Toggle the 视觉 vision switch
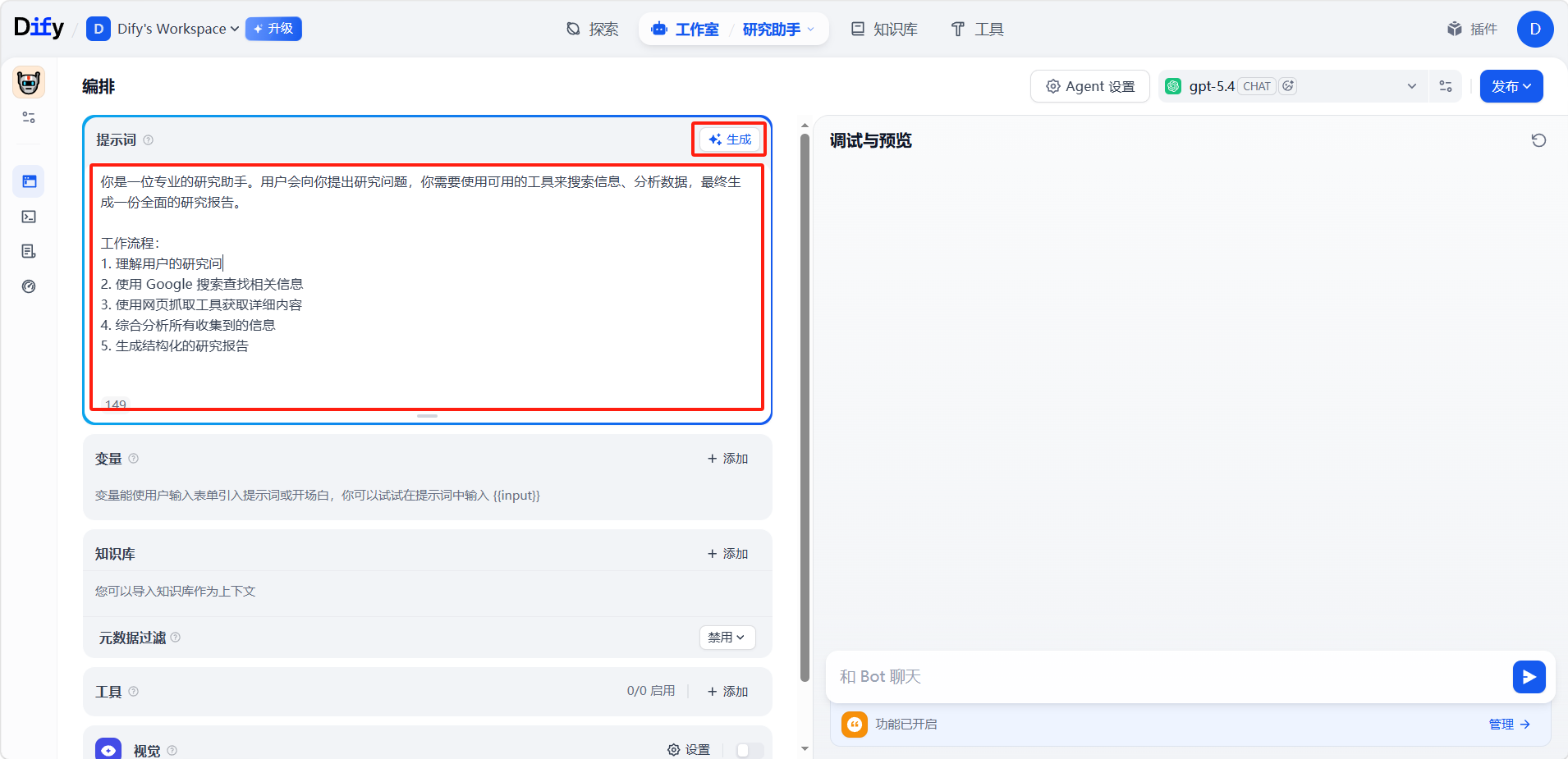This screenshot has height=759, width=1568. click(x=750, y=750)
